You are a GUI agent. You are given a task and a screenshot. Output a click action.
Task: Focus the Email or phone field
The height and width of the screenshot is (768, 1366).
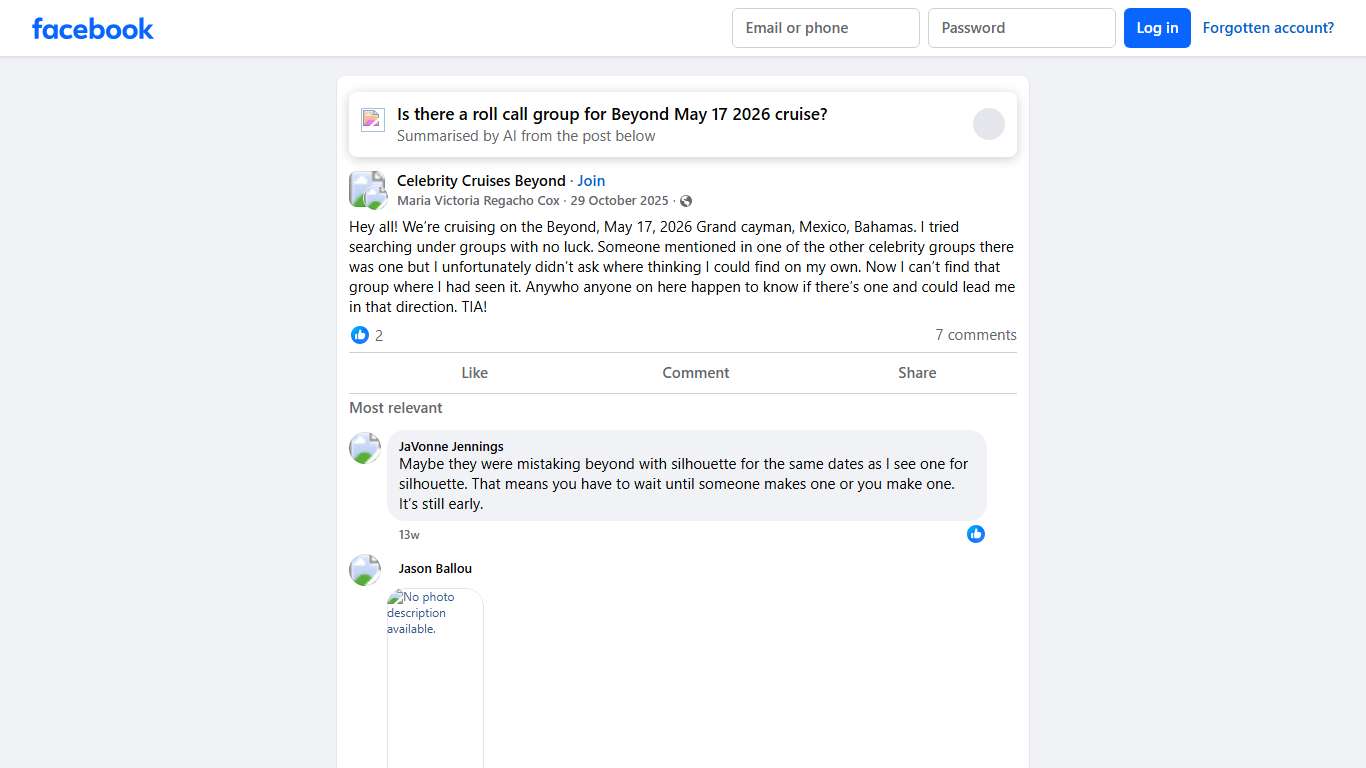point(825,28)
